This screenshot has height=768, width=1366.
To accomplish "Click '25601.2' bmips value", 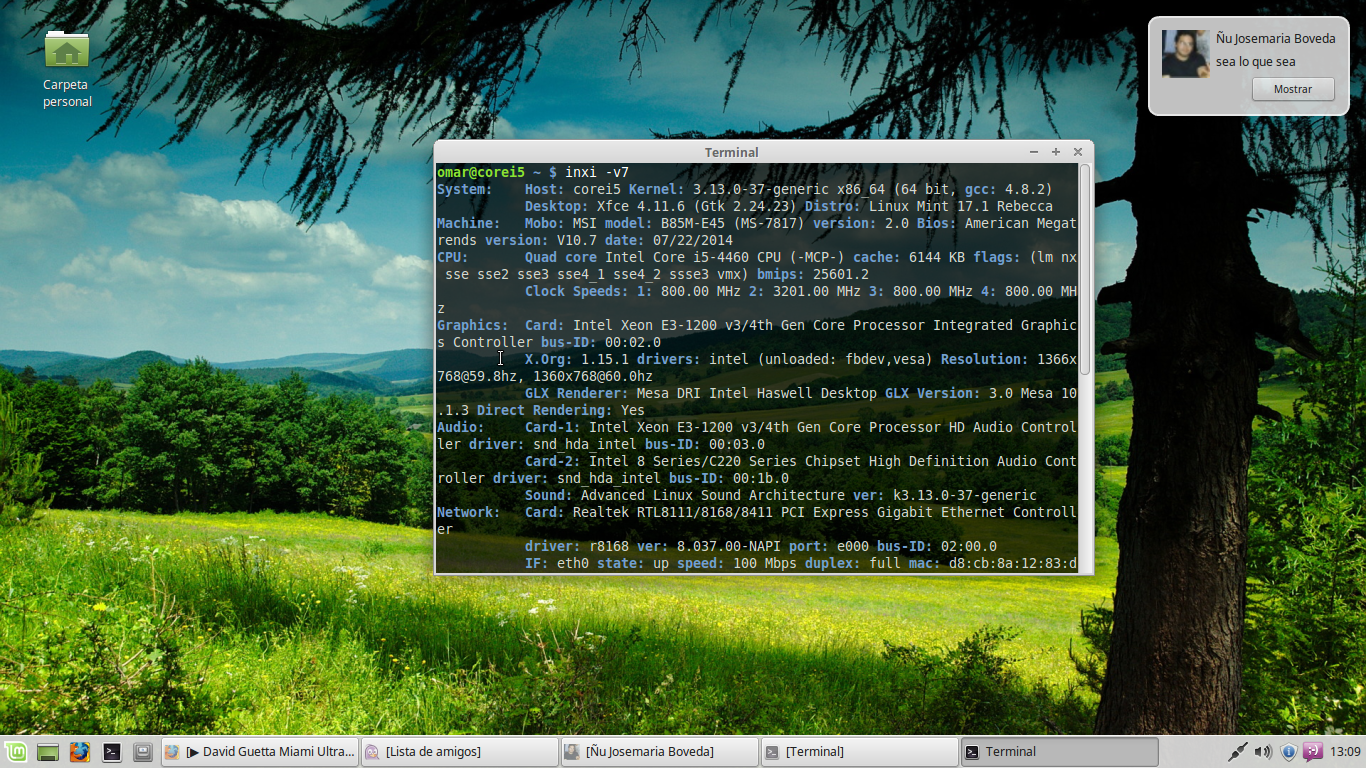I will [x=841, y=274].
